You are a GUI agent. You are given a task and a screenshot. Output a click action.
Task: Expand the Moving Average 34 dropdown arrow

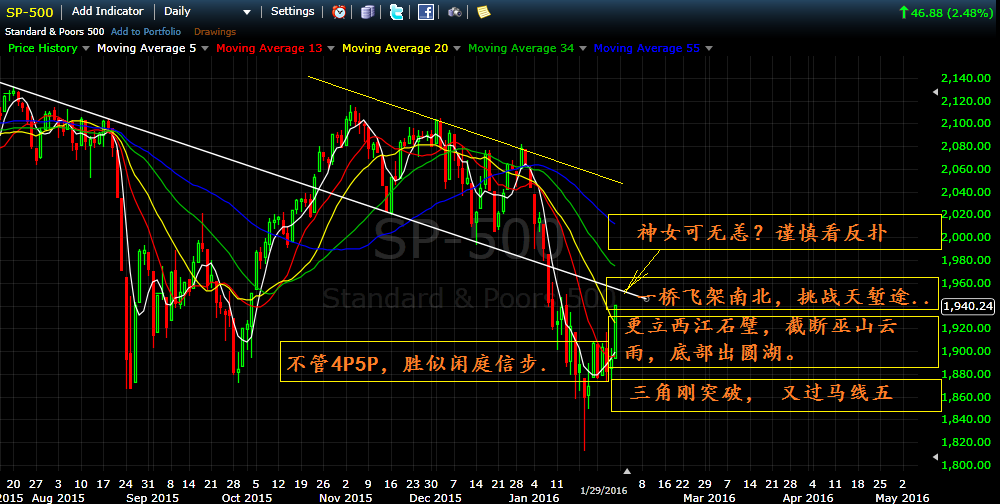click(x=582, y=48)
